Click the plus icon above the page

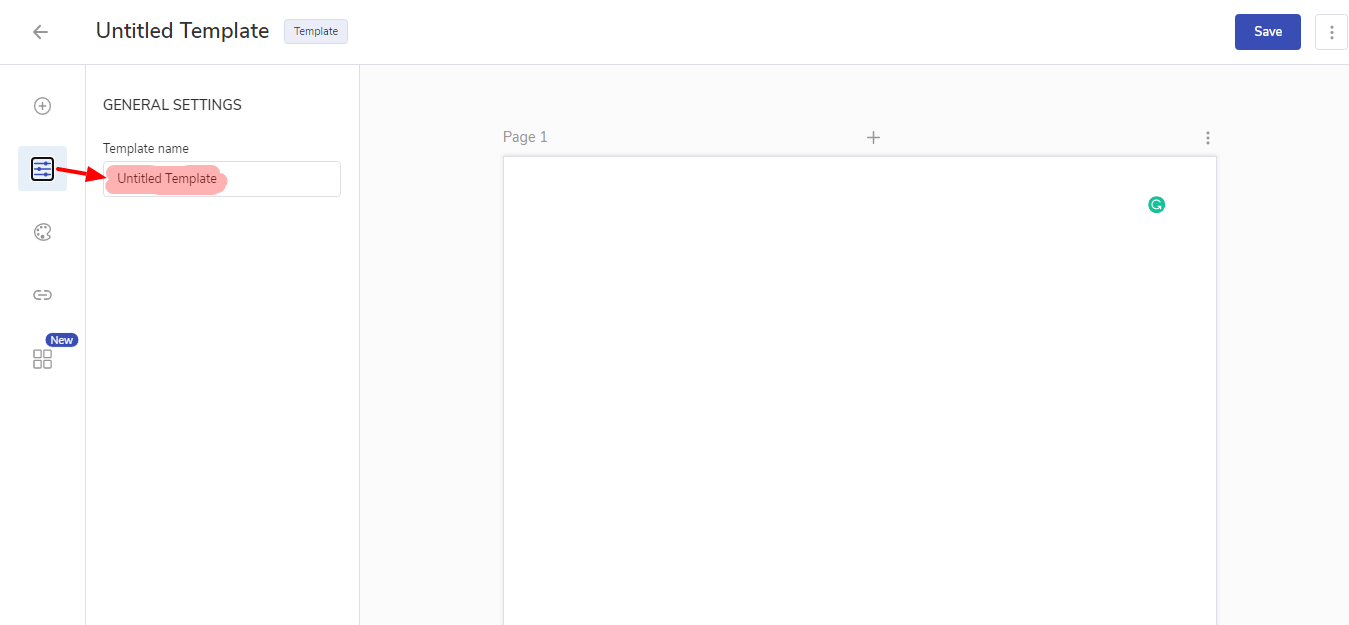[873, 138]
